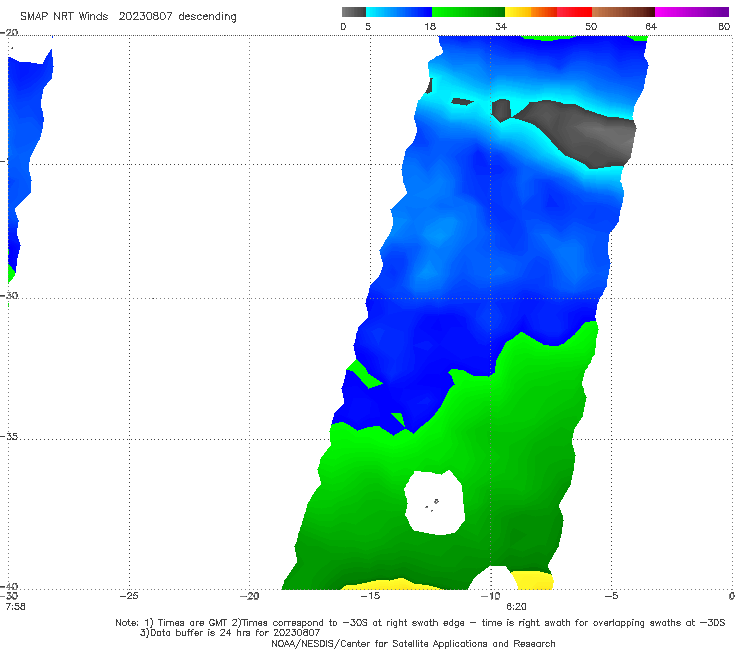
Task: Click the swath time label '7:58'
Action: point(16,607)
